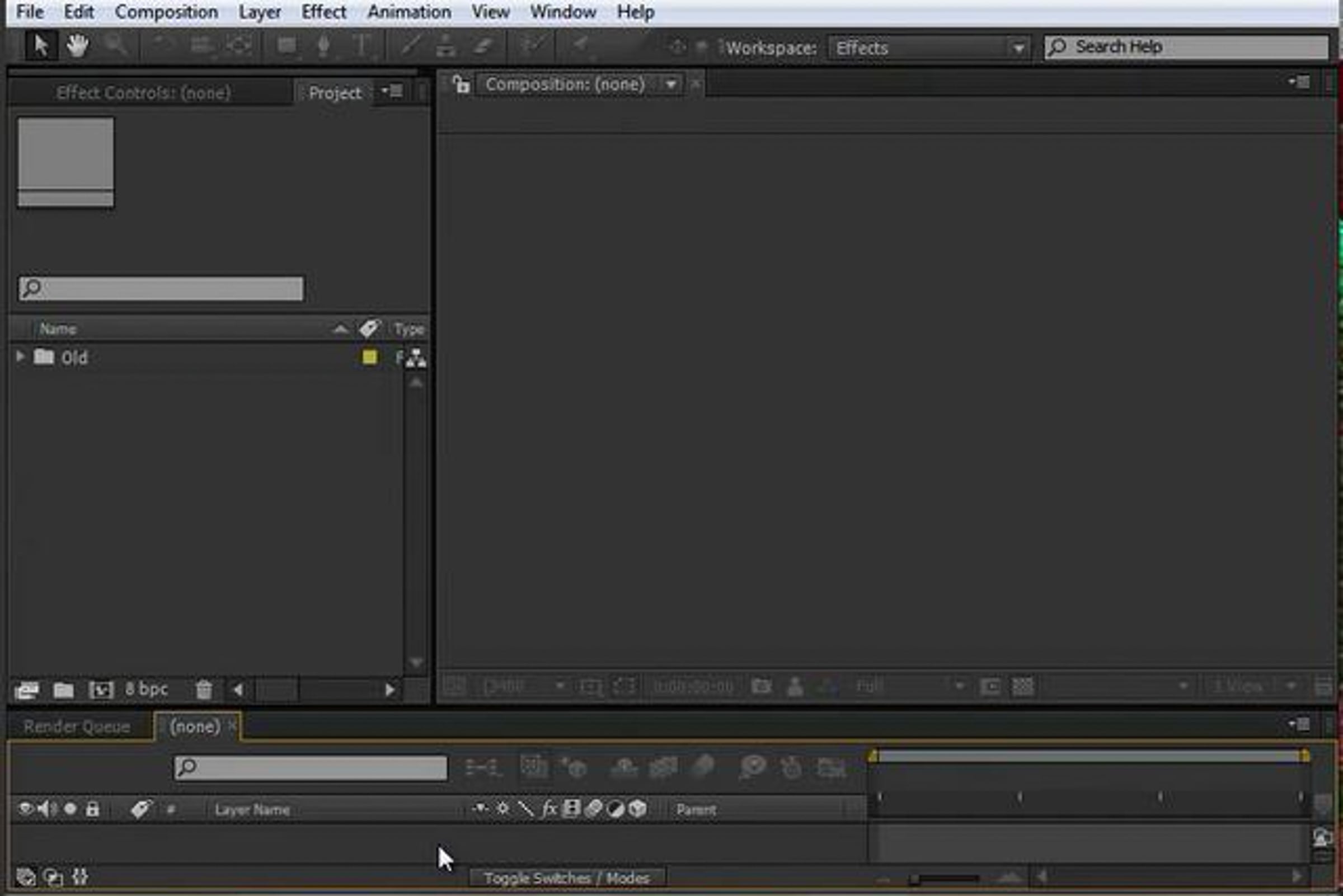
Task: Open the Effect menu
Action: coord(324,12)
